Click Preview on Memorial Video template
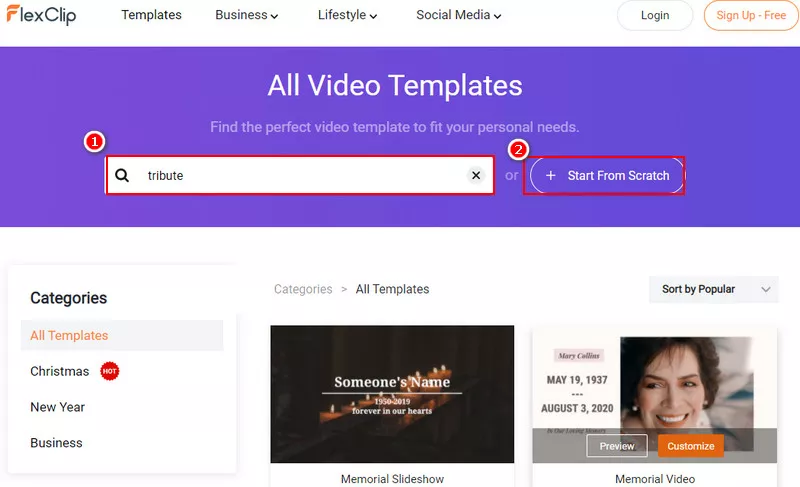 (617, 446)
